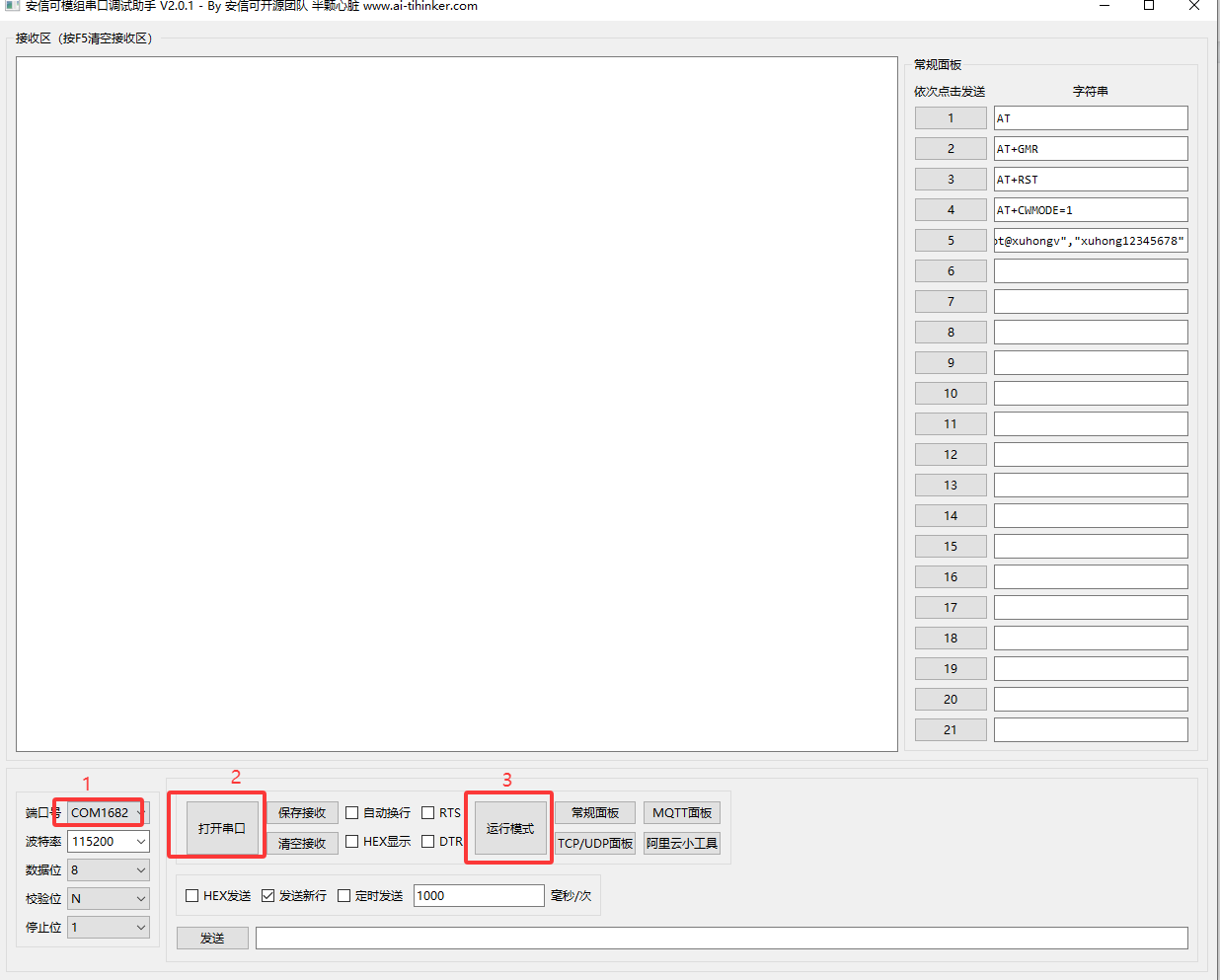Toggle the RTS checkbox
The image size is (1220, 980).
[x=428, y=812]
